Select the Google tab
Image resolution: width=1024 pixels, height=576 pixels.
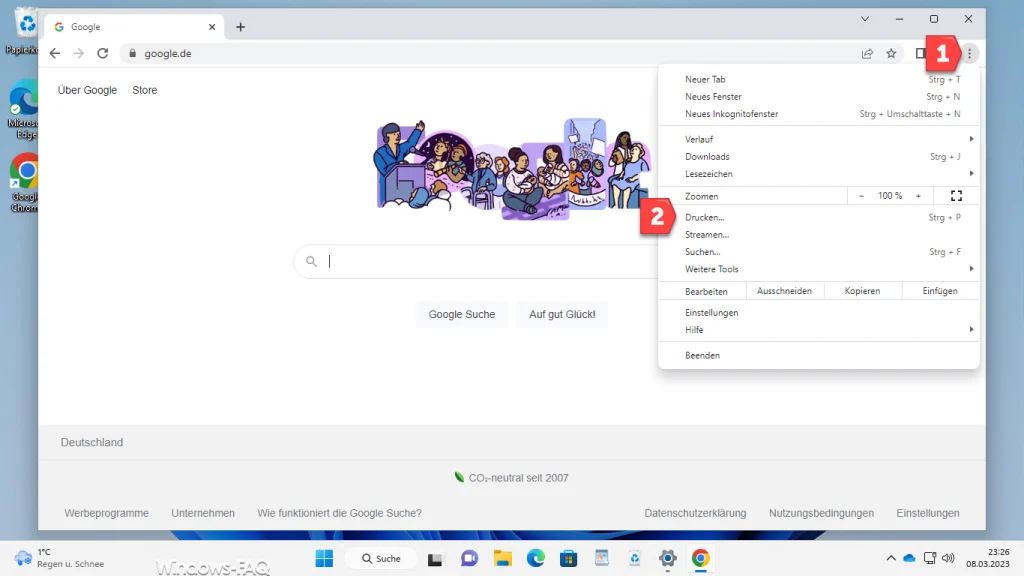(x=134, y=27)
